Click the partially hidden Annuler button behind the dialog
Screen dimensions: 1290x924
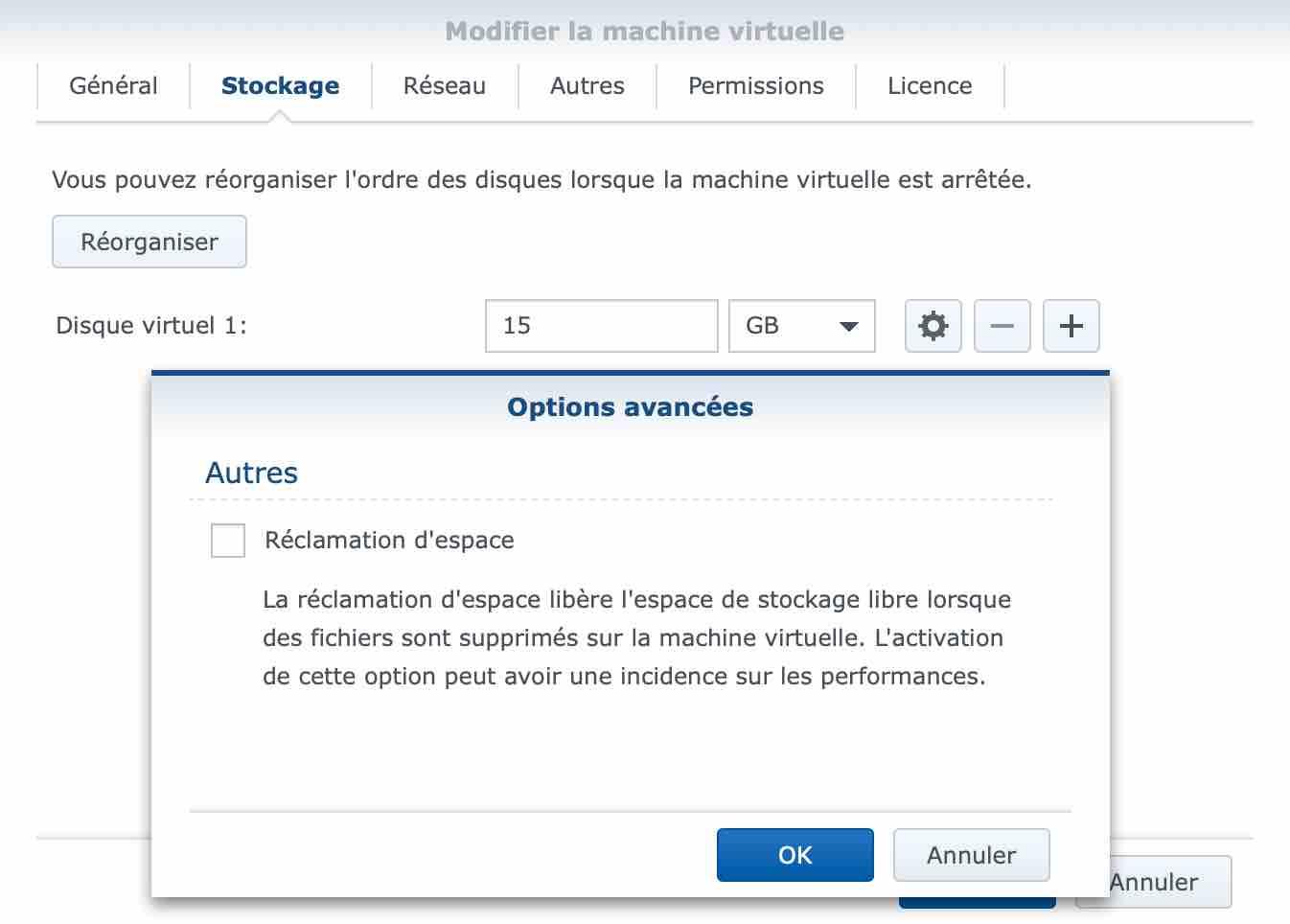tap(1169, 883)
